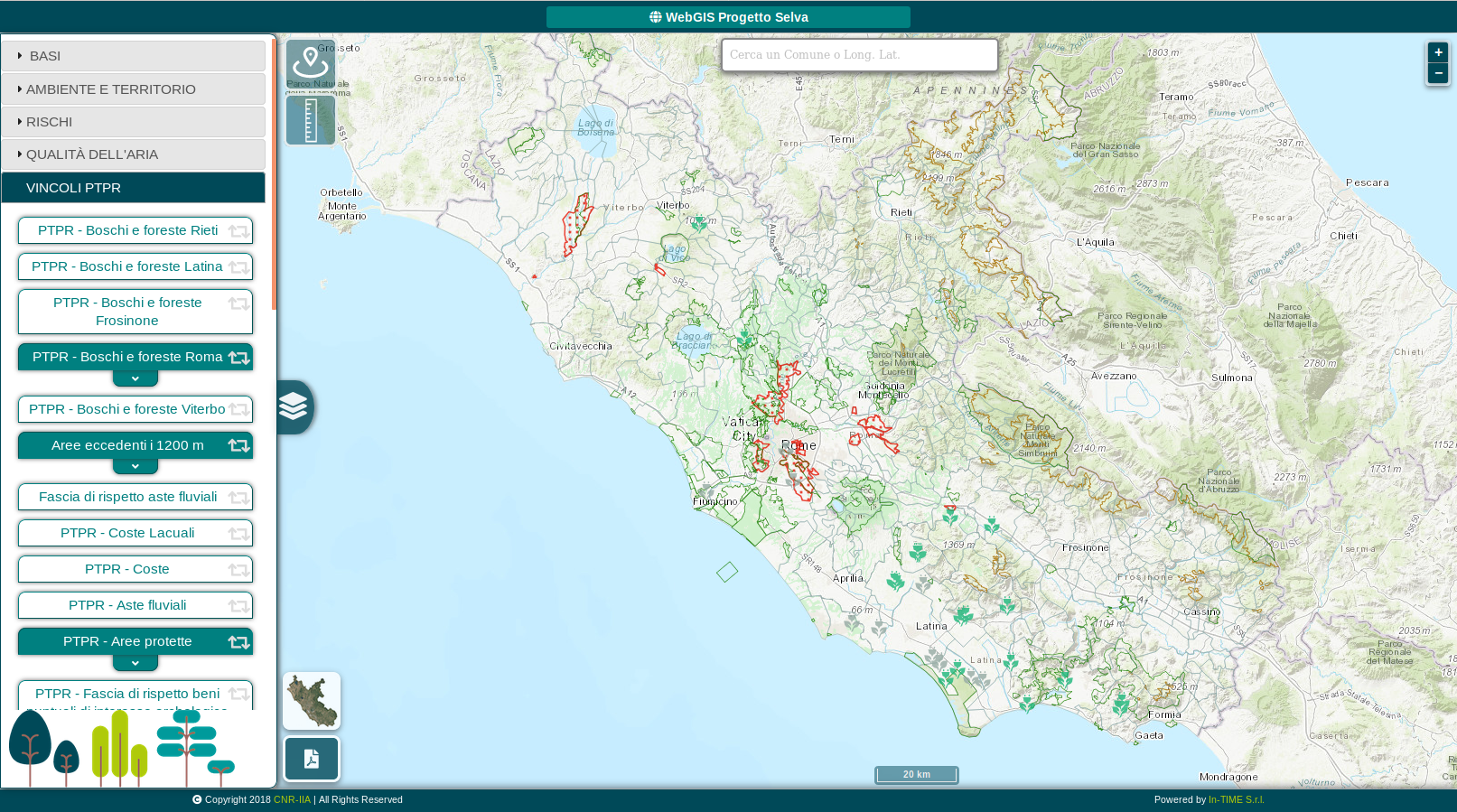
Task: Expand chevron below PTPR Aree protette
Action: click(135, 663)
